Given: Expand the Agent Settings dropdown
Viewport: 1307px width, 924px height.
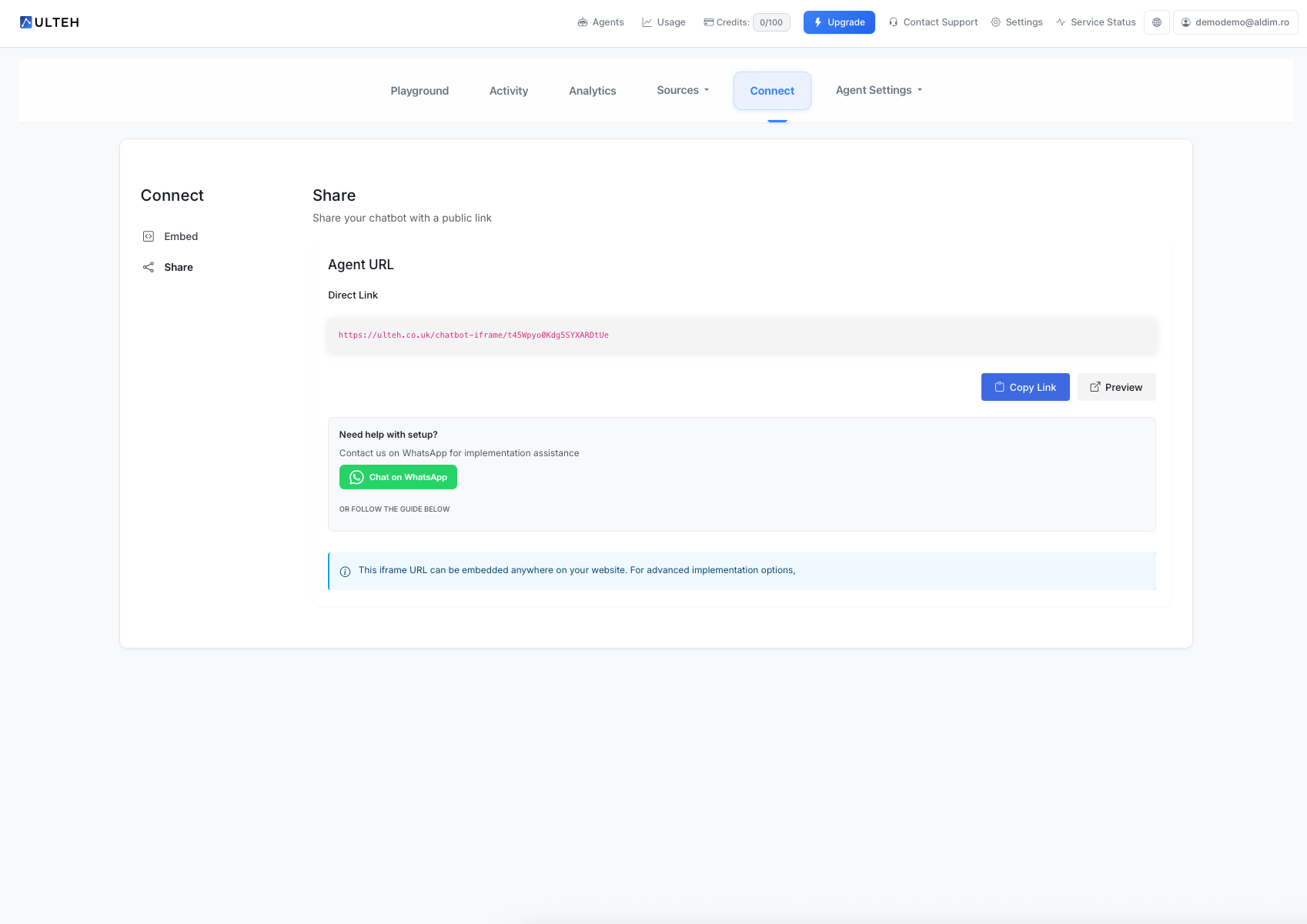Looking at the screenshot, I should pos(878,90).
